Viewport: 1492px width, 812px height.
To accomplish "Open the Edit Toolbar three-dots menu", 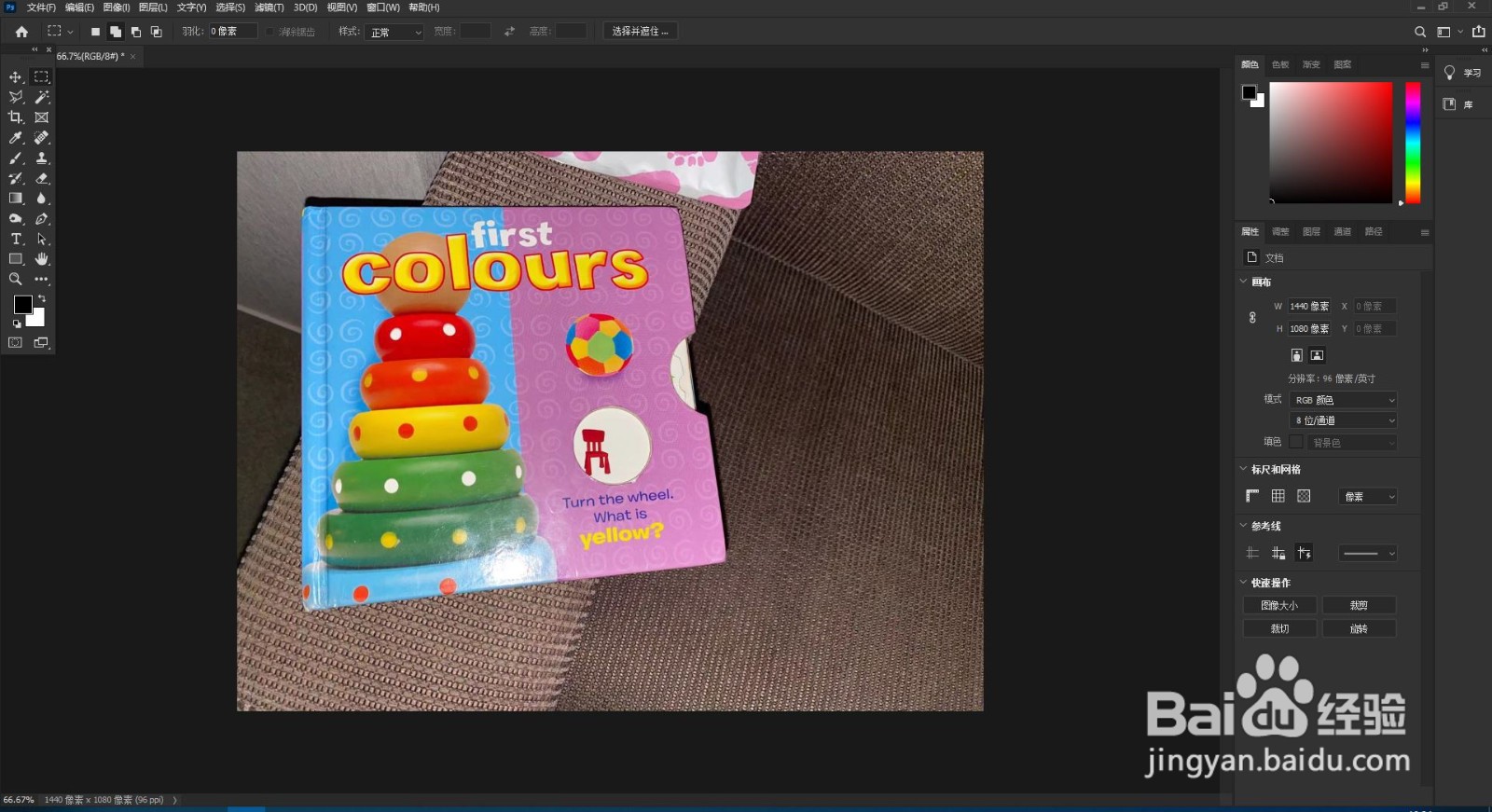I will (41, 280).
